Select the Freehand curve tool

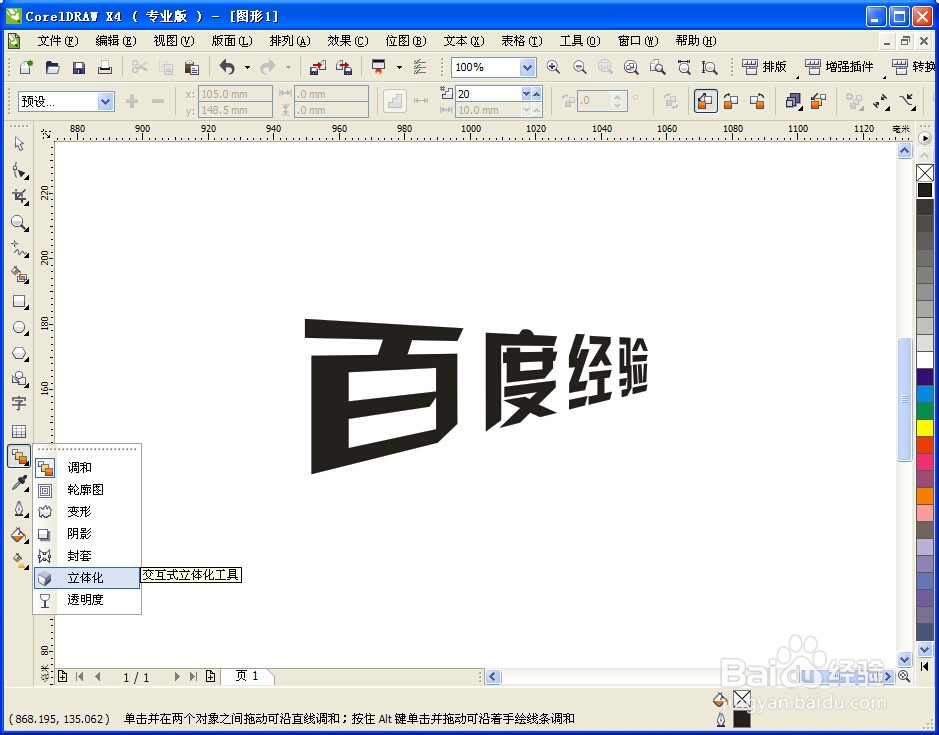coord(19,249)
